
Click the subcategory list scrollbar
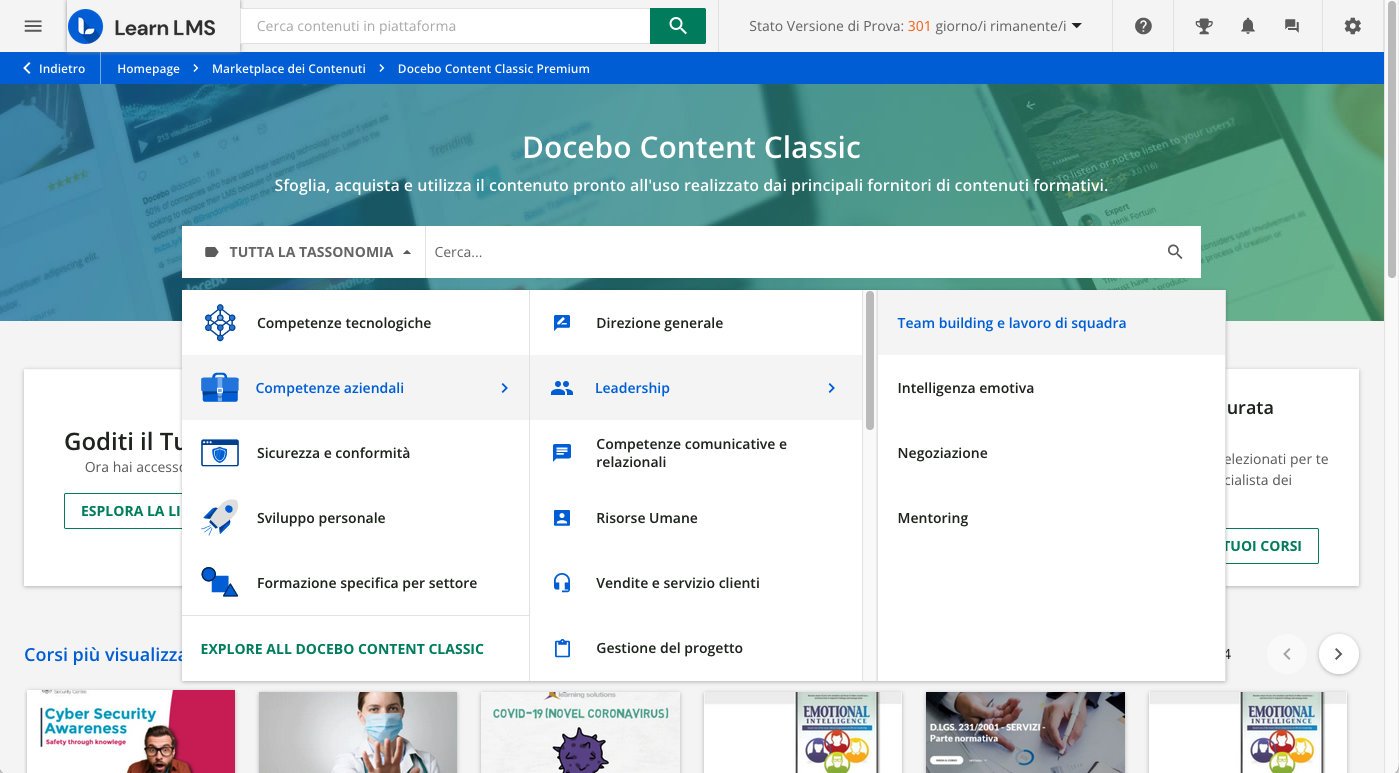coord(870,360)
